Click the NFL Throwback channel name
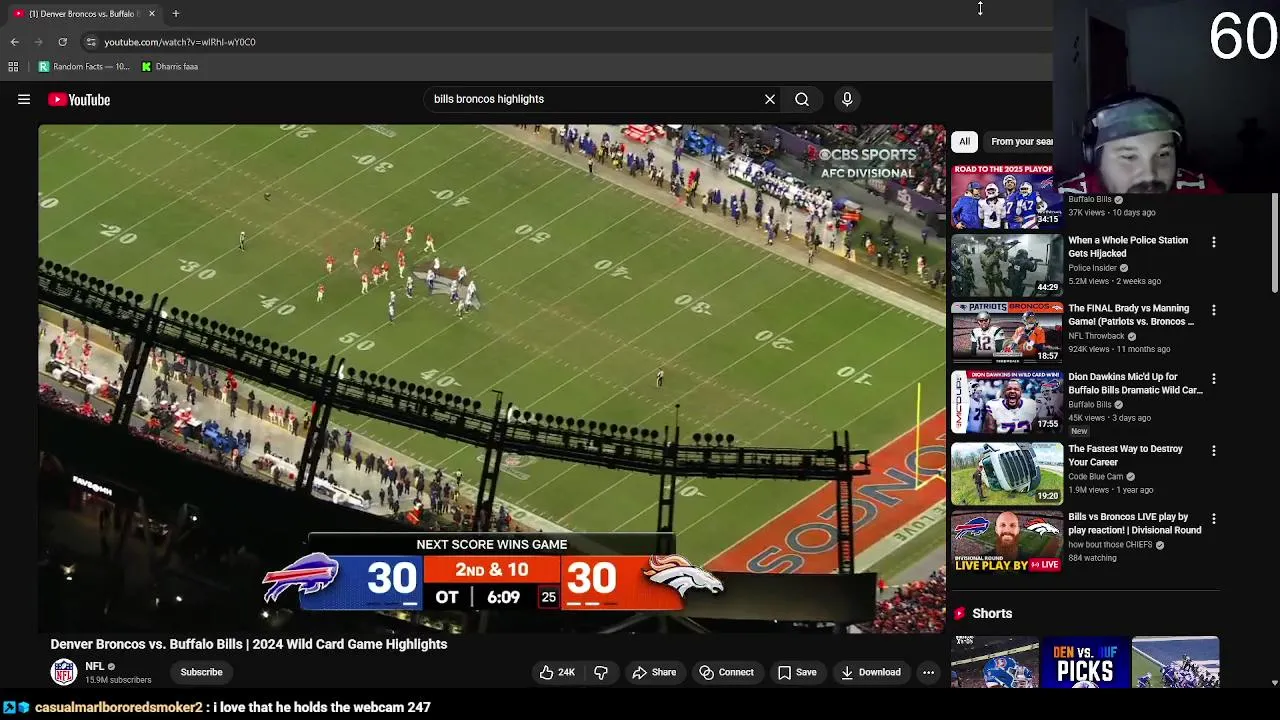1280x720 pixels. [x=1096, y=336]
